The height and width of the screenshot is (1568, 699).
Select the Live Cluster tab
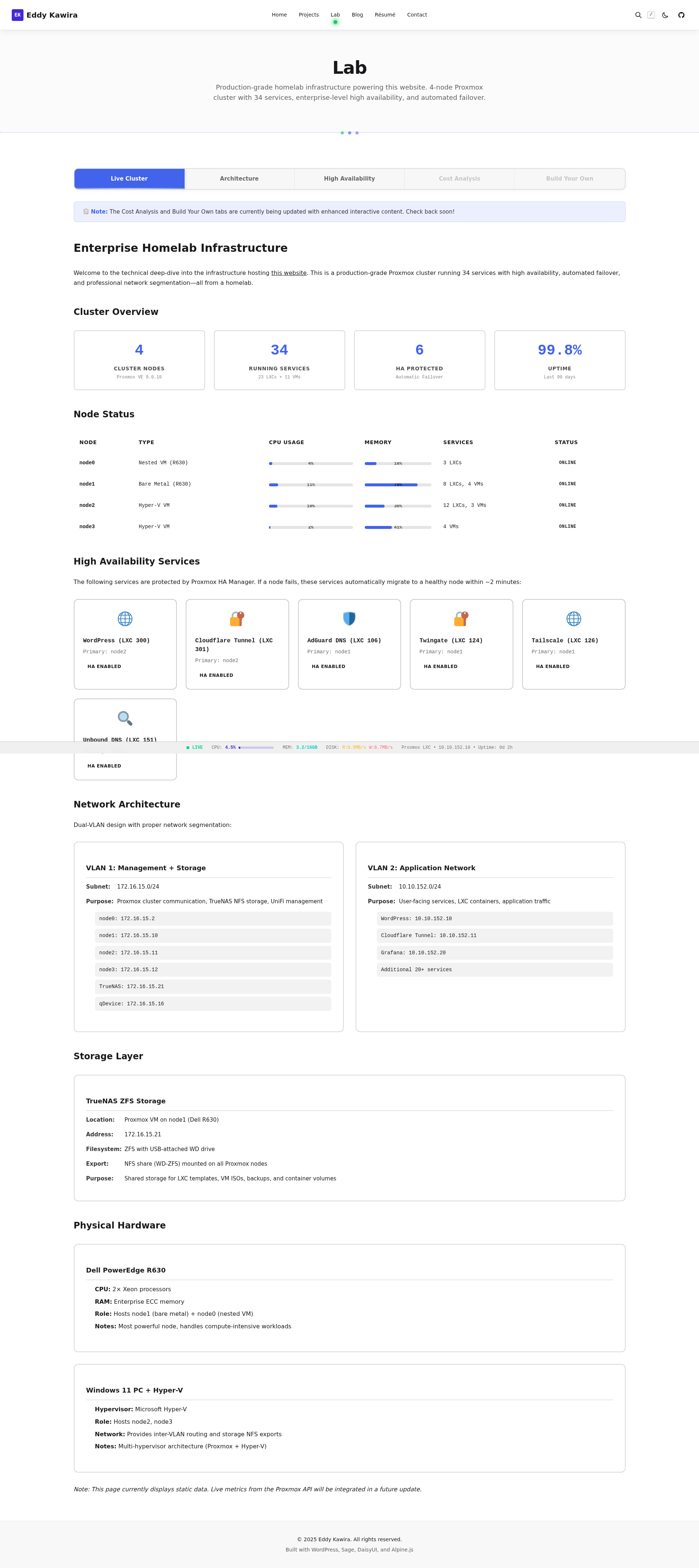click(x=129, y=178)
